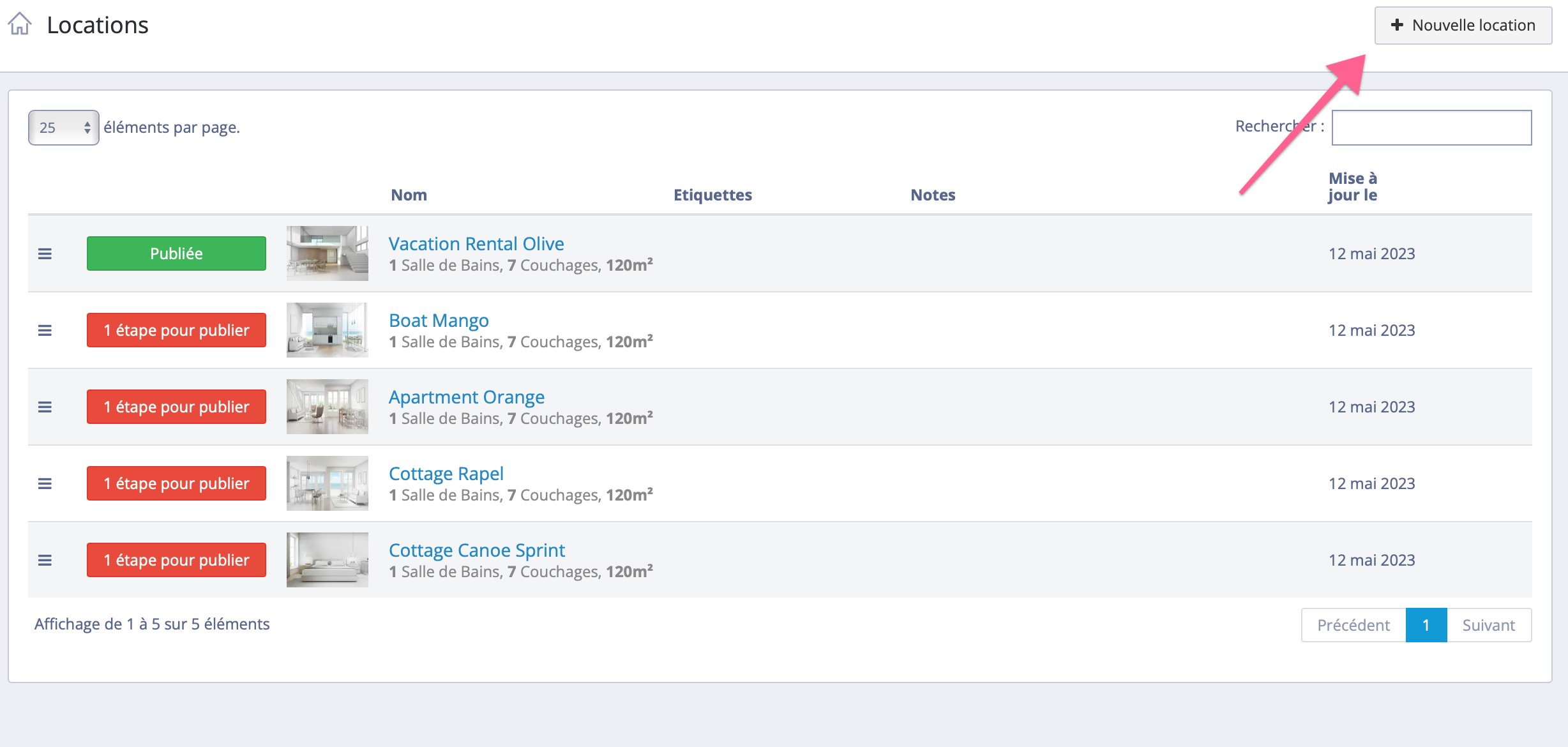The image size is (1568, 747).
Task: Open the Vacation Rental Olive thumbnail
Action: [328, 253]
